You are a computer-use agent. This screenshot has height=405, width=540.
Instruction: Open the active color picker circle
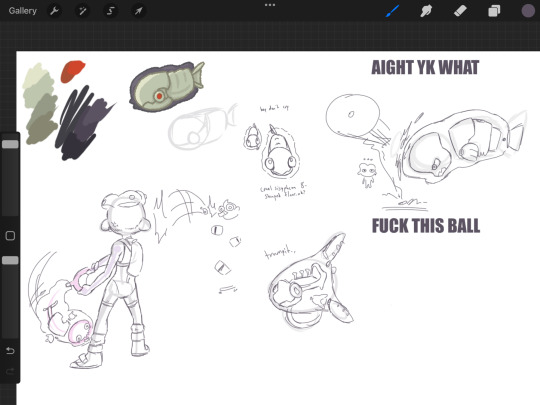coord(528,11)
